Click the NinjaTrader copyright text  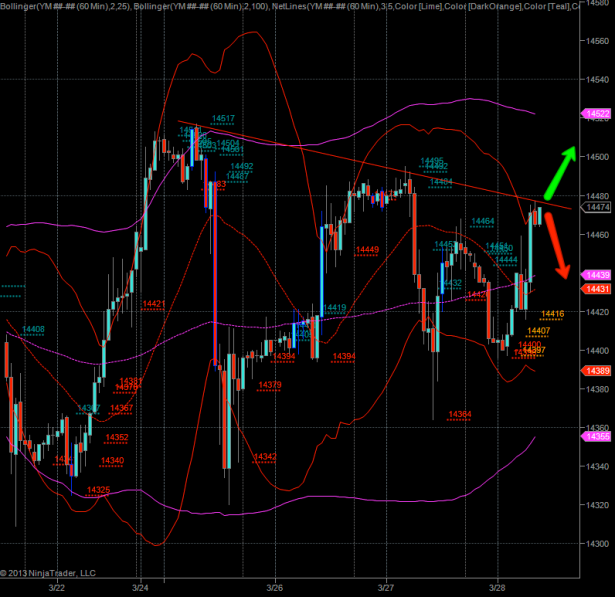pos(51,573)
